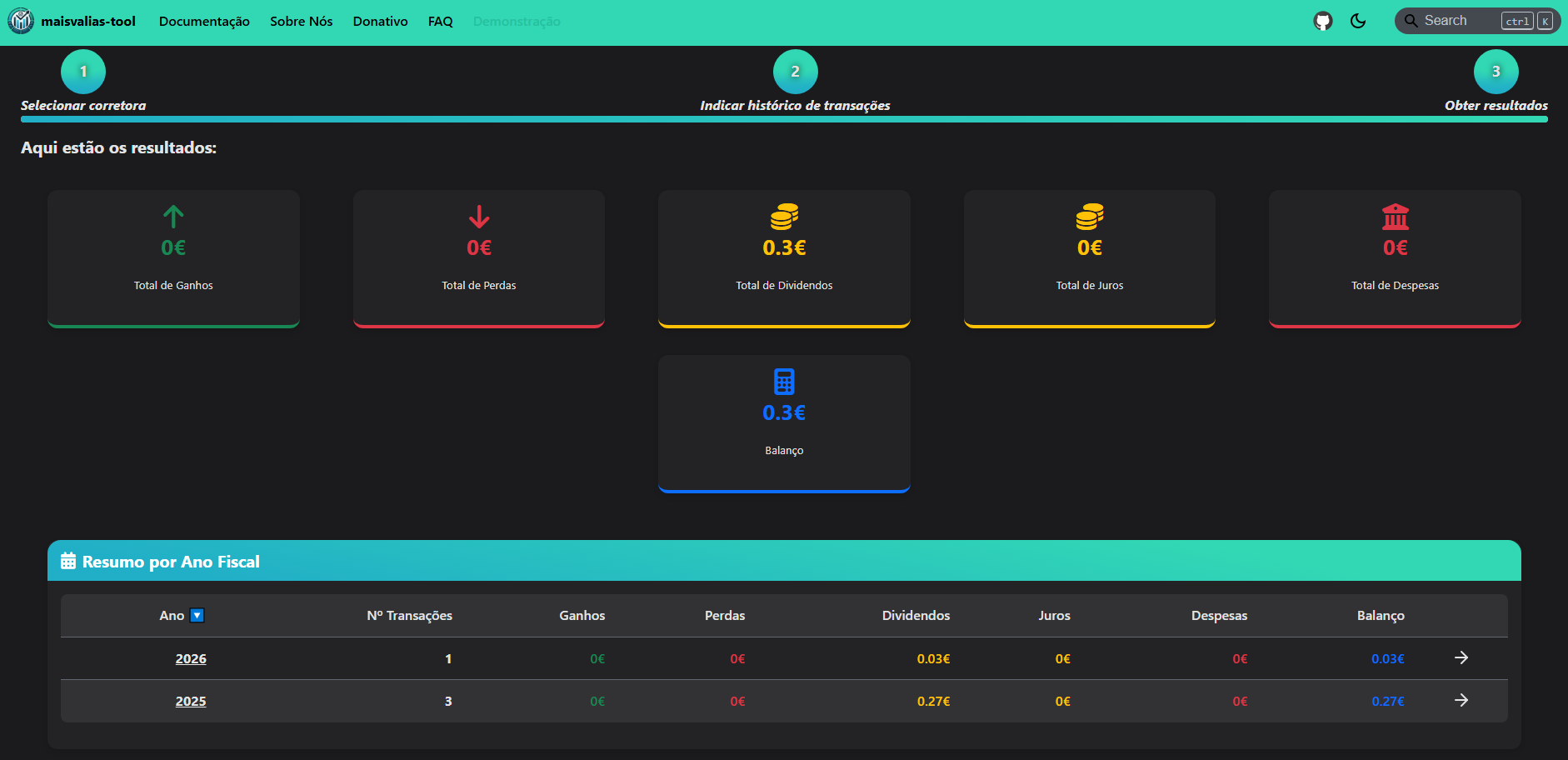Viewport: 1568px width, 760px height.
Task: Open the 2025 fiscal year link
Action: point(191,702)
